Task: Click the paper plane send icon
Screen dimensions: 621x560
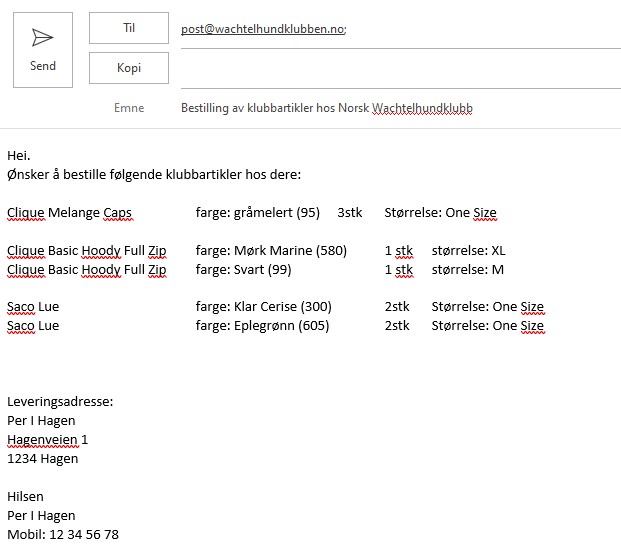Action: pyautogui.click(x=42, y=38)
